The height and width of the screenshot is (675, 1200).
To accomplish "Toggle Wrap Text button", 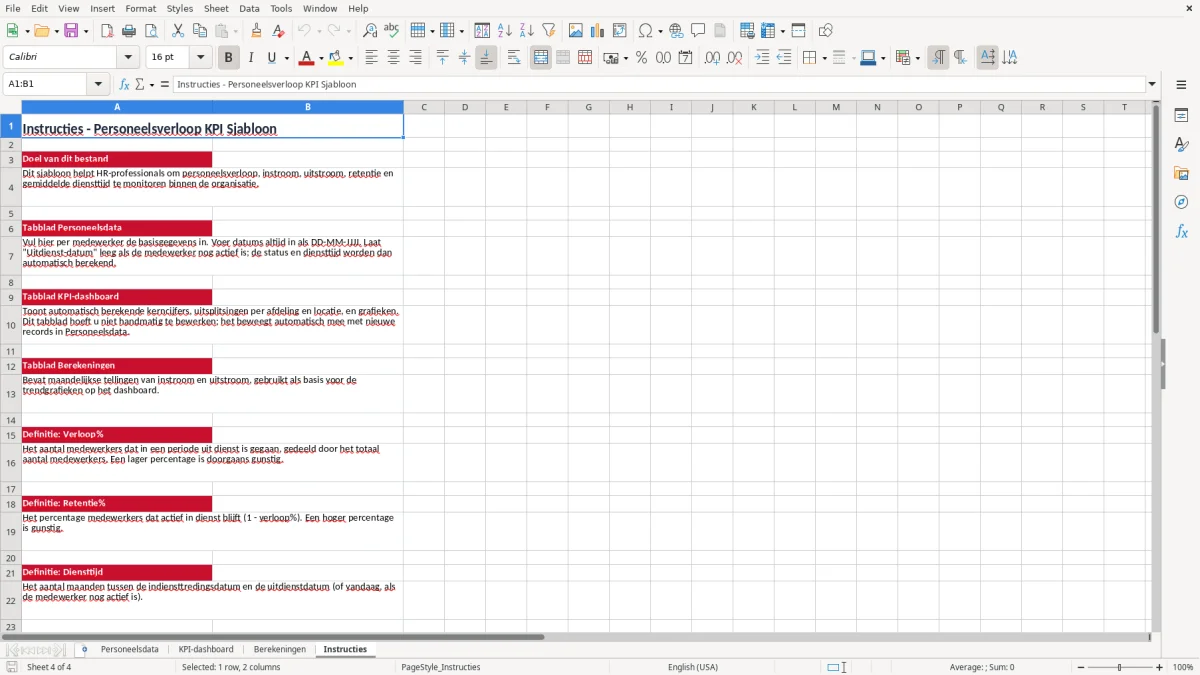I will 514,58.
